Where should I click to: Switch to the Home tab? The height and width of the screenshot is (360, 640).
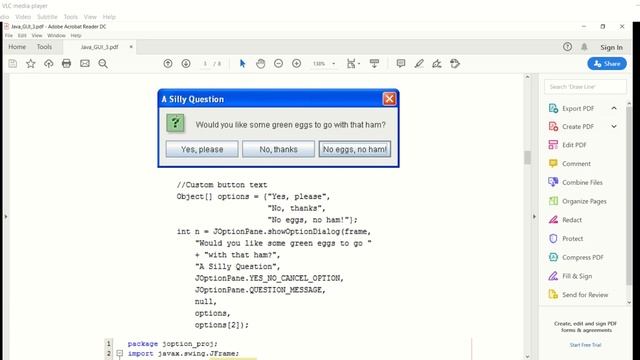(x=17, y=47)
